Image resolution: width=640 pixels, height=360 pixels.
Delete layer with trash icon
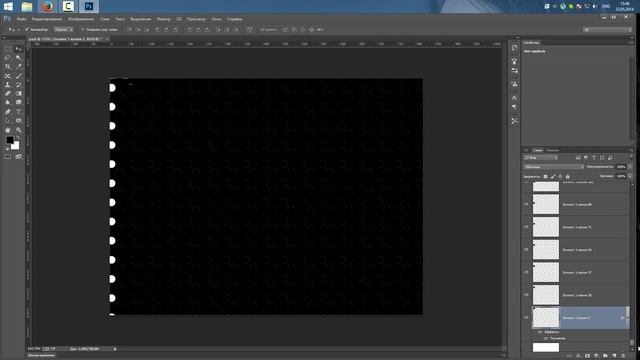coord(623,356)
